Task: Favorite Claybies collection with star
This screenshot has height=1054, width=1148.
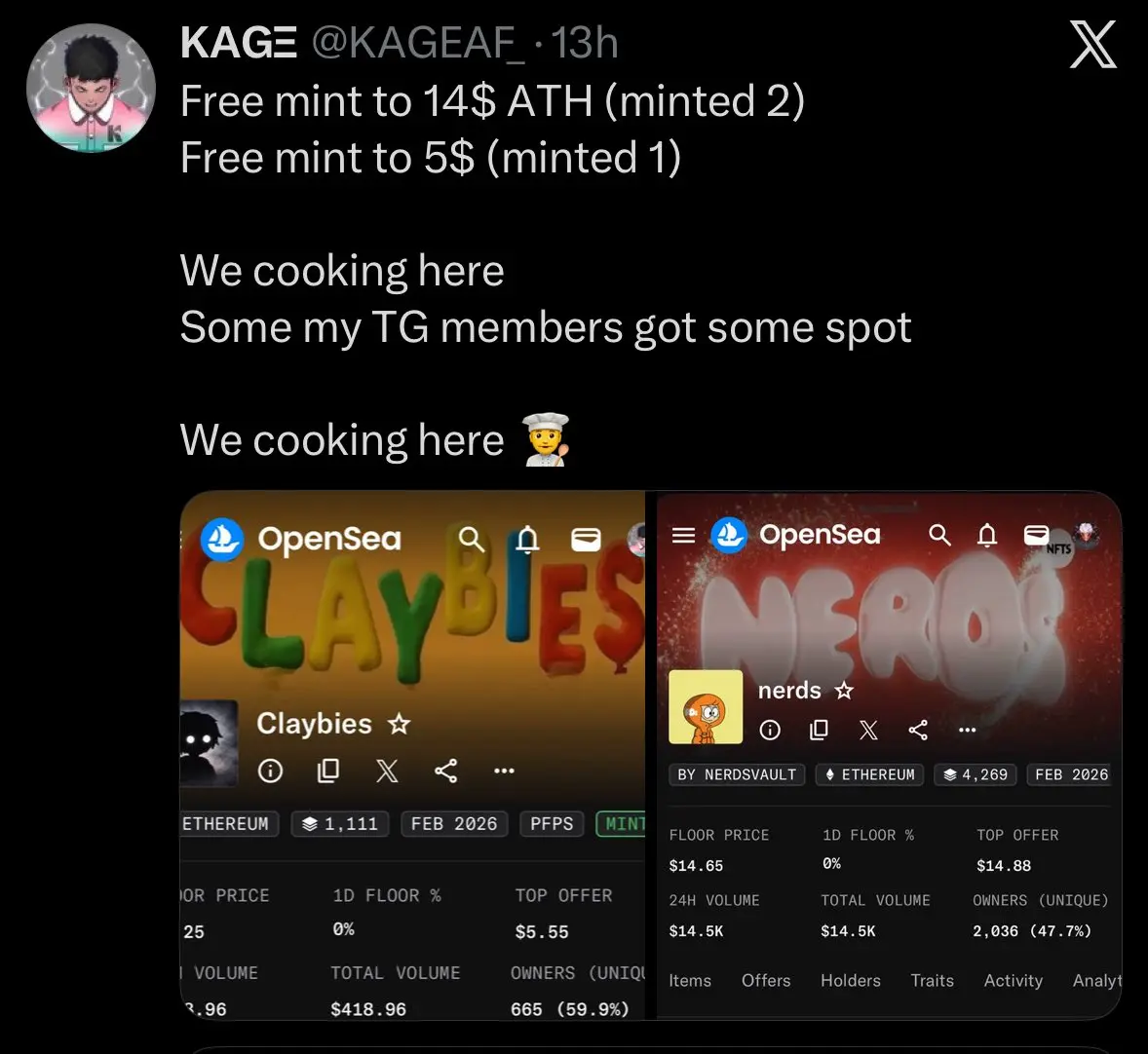Action: click(x=399, y=724)
